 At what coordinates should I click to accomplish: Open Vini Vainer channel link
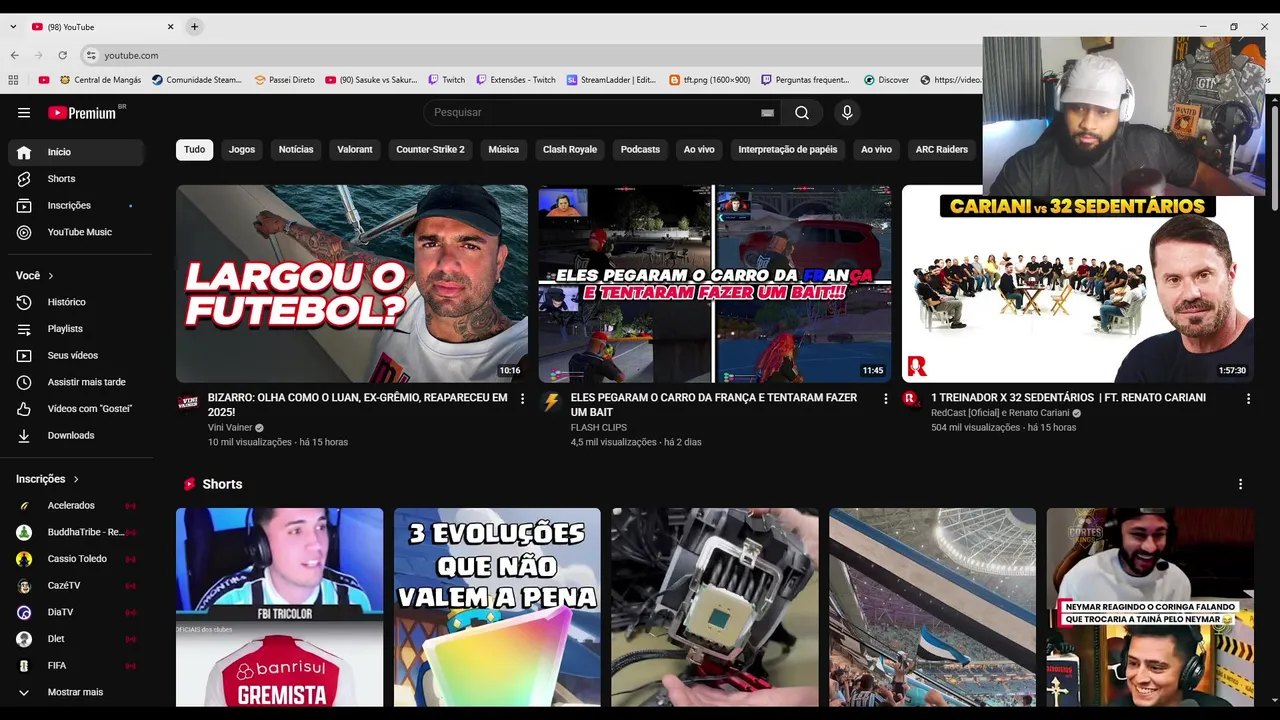[x=230, y=428]
